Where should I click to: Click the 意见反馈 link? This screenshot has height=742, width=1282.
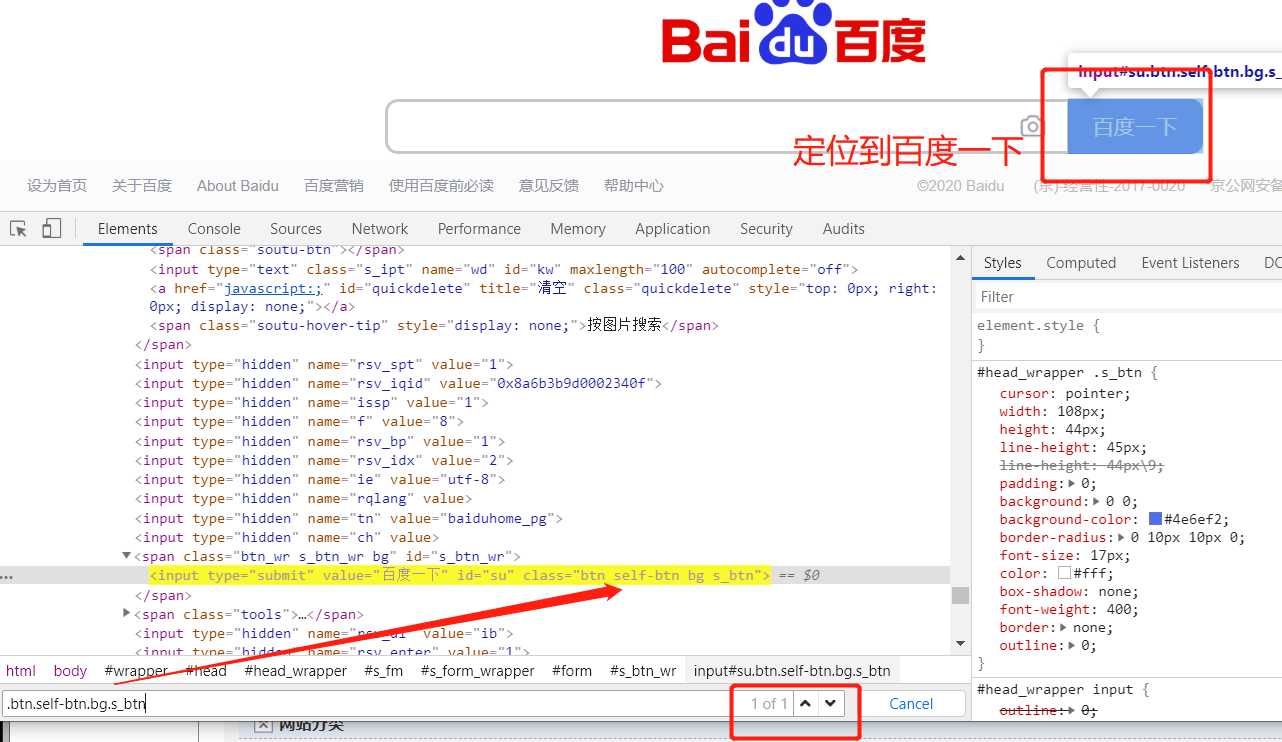point(549,186)
